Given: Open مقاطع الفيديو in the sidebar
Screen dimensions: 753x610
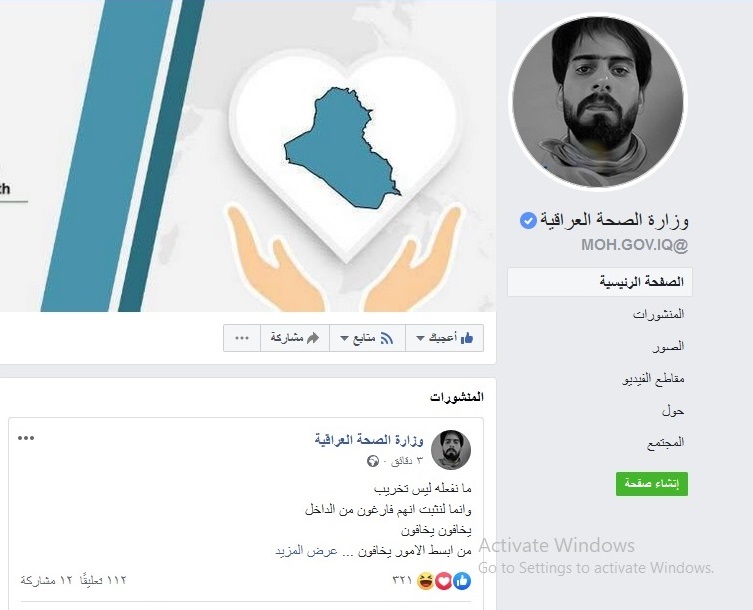Looking at the screenshot, I should point(653,379).
